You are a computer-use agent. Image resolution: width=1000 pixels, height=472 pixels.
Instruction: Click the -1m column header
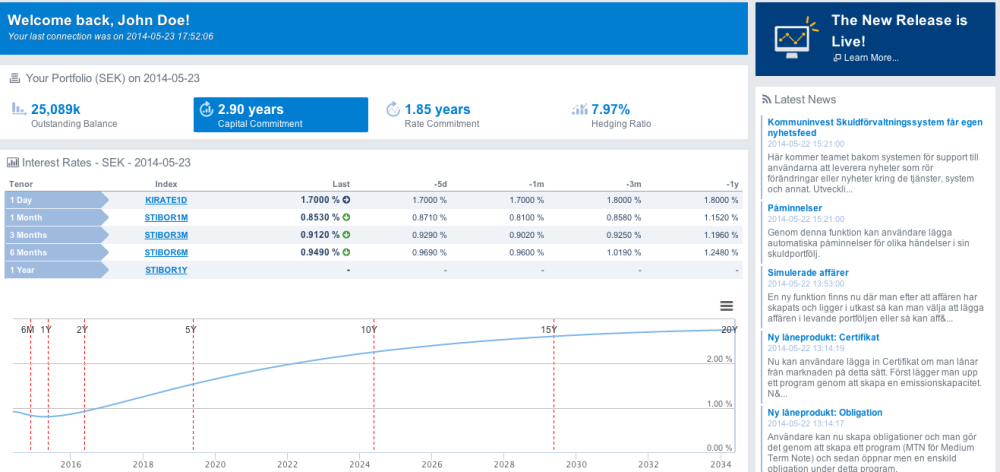pos(537,184)
